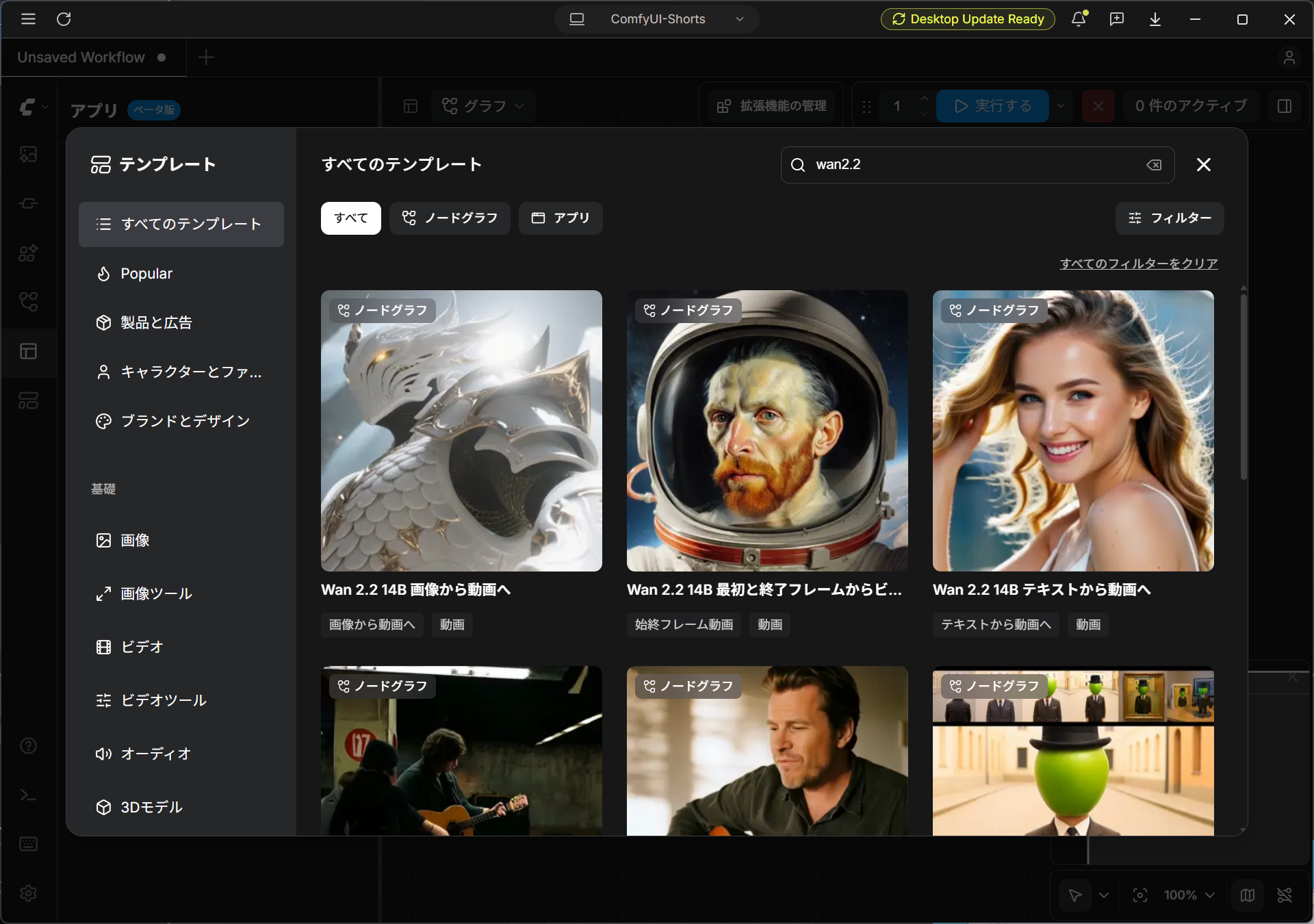Toggle the right side panel icon
This screenshot has height=924, width=1314.
coord(1285,106)
